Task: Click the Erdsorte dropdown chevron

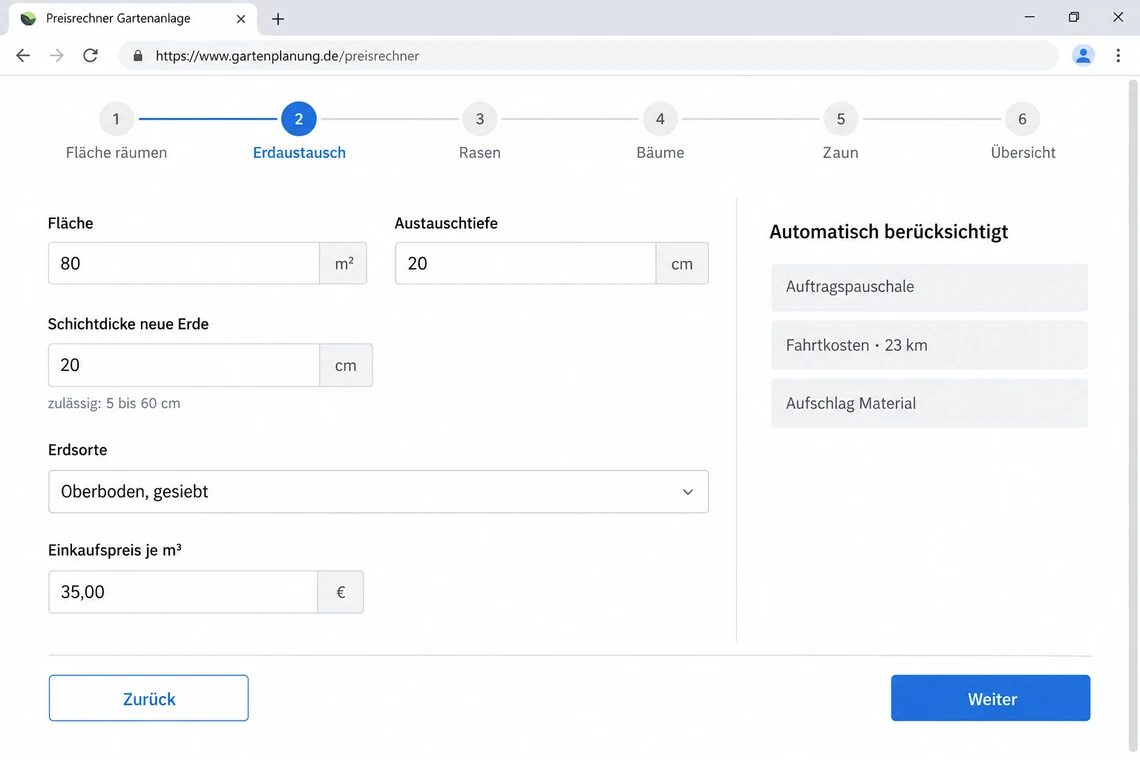Action: point(687,492)
